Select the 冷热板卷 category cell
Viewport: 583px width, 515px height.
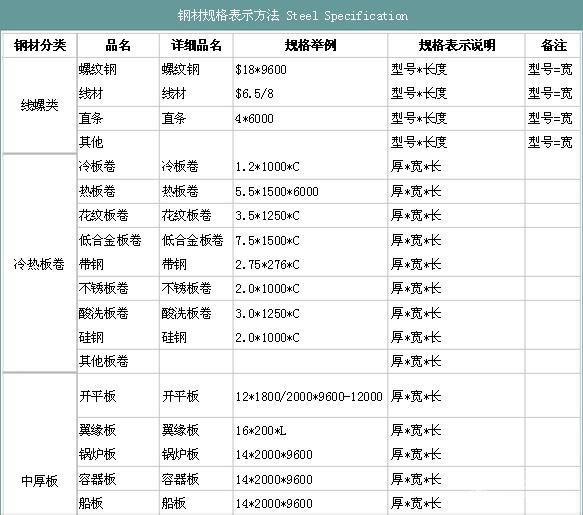[x=39, y=264]
